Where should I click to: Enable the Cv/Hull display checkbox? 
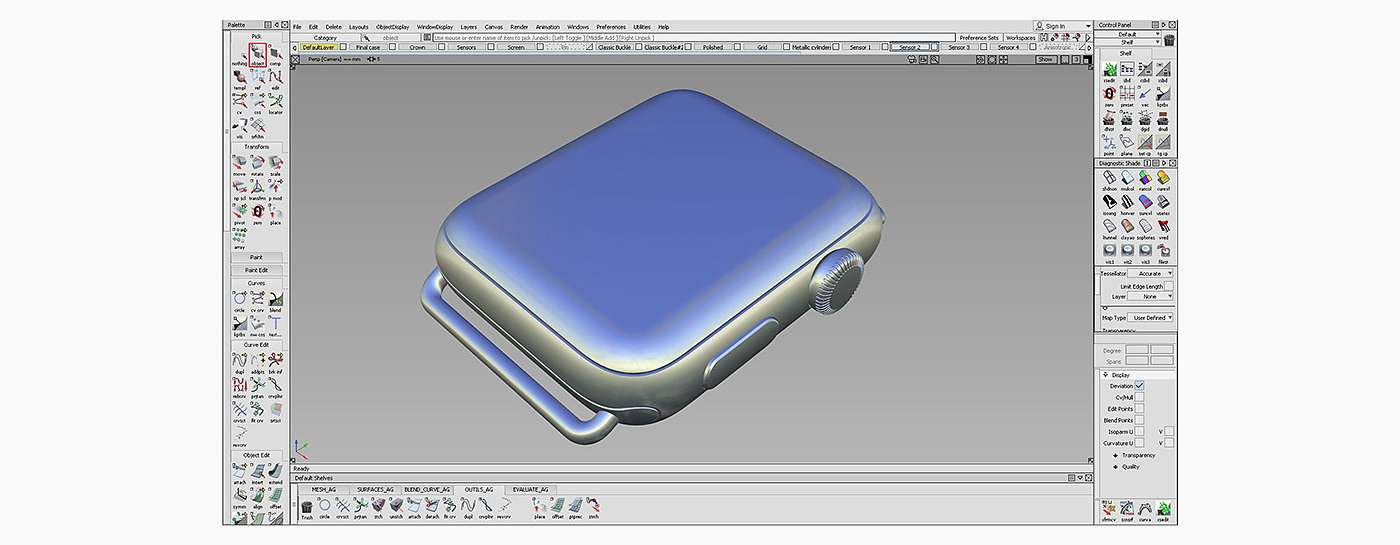coord(1139,397)
